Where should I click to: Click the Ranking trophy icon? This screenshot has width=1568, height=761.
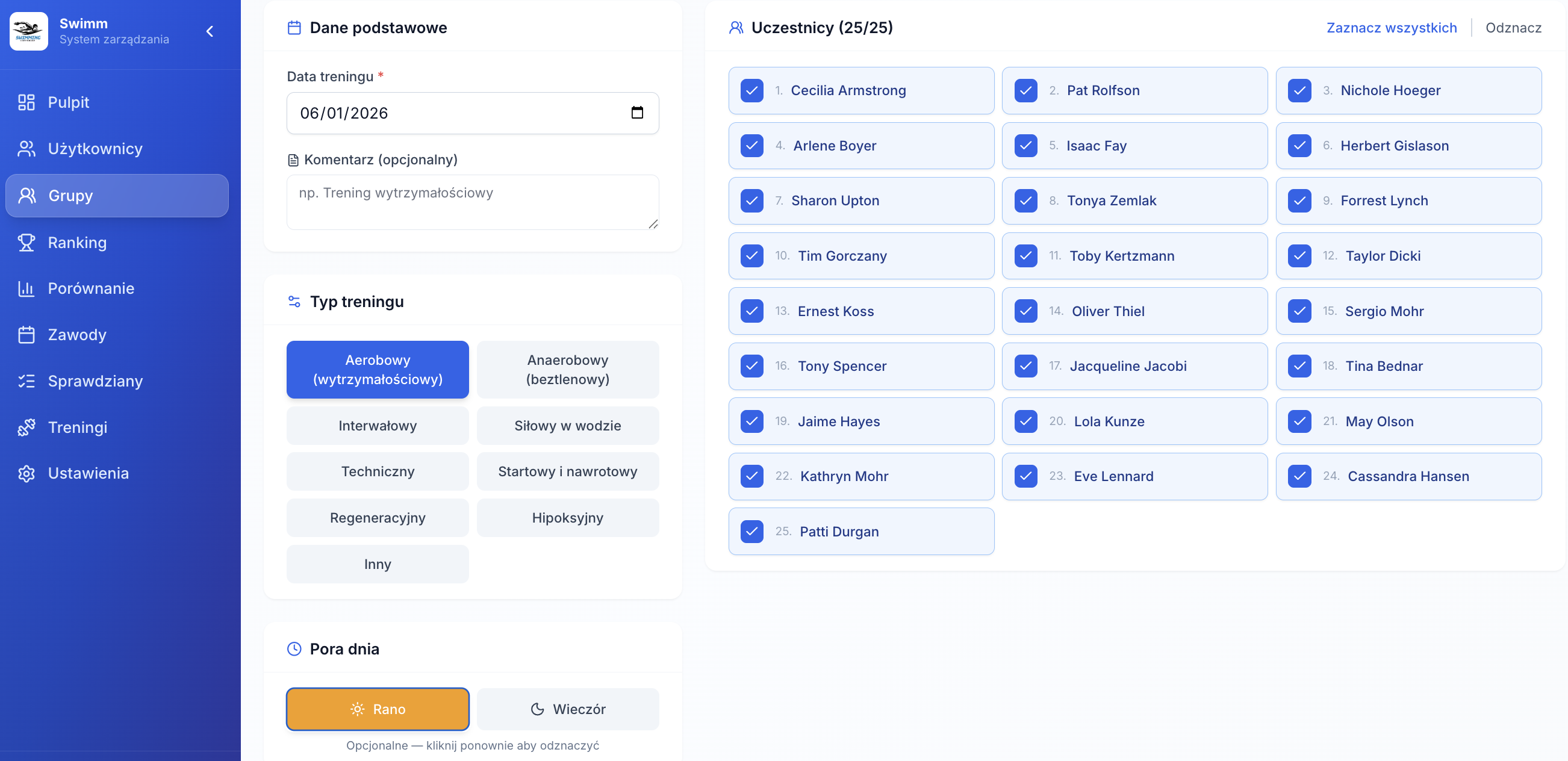26,242
